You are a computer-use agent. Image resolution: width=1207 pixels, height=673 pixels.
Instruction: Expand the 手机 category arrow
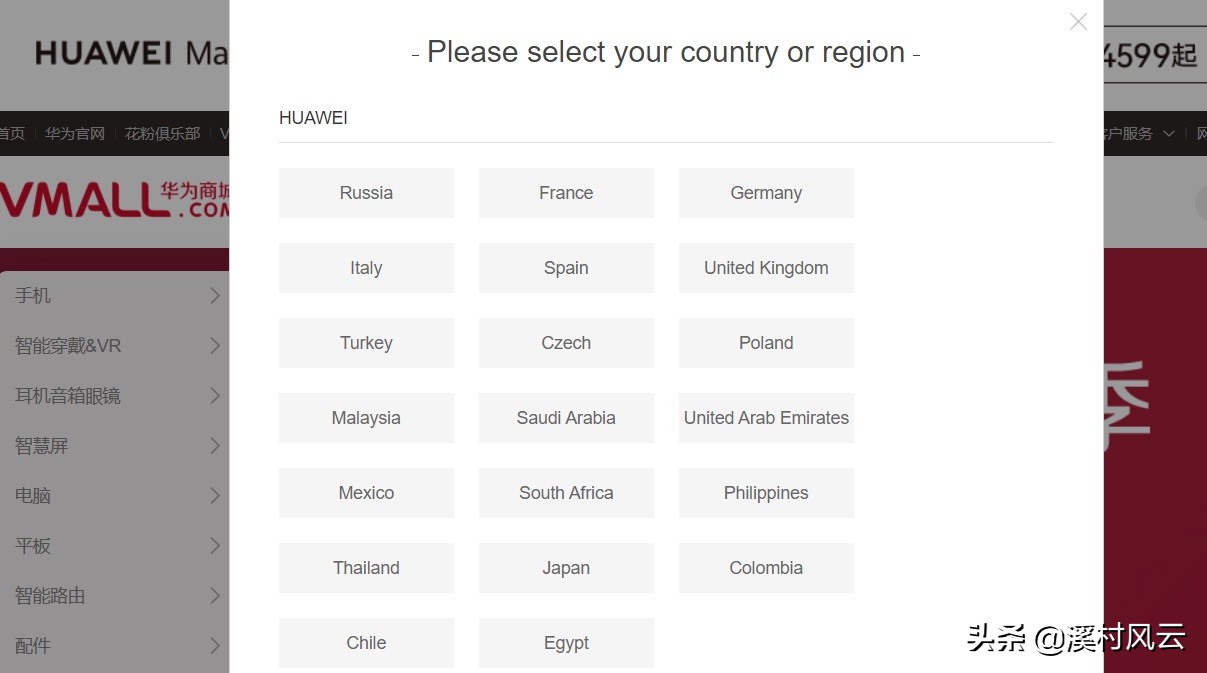pyautogui.click(x=215, y=295)
